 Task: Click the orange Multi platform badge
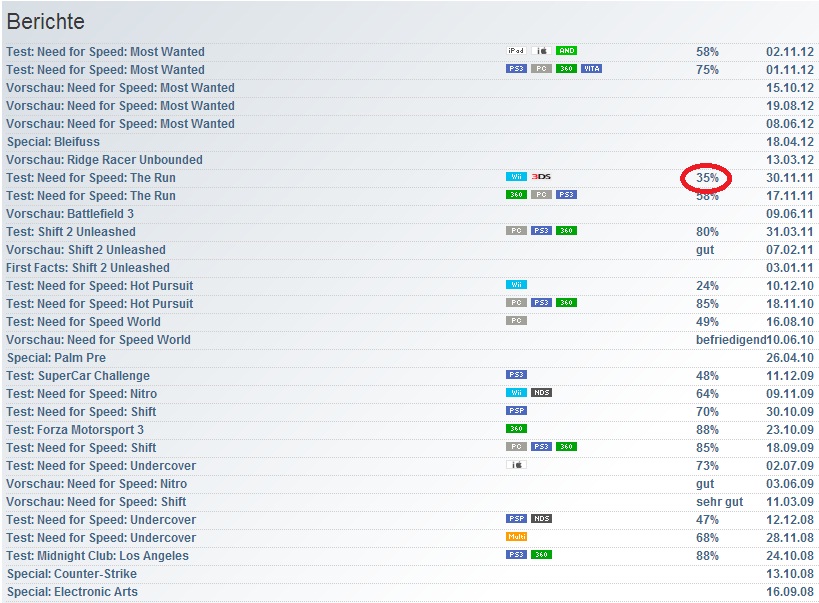pos(516,537)
